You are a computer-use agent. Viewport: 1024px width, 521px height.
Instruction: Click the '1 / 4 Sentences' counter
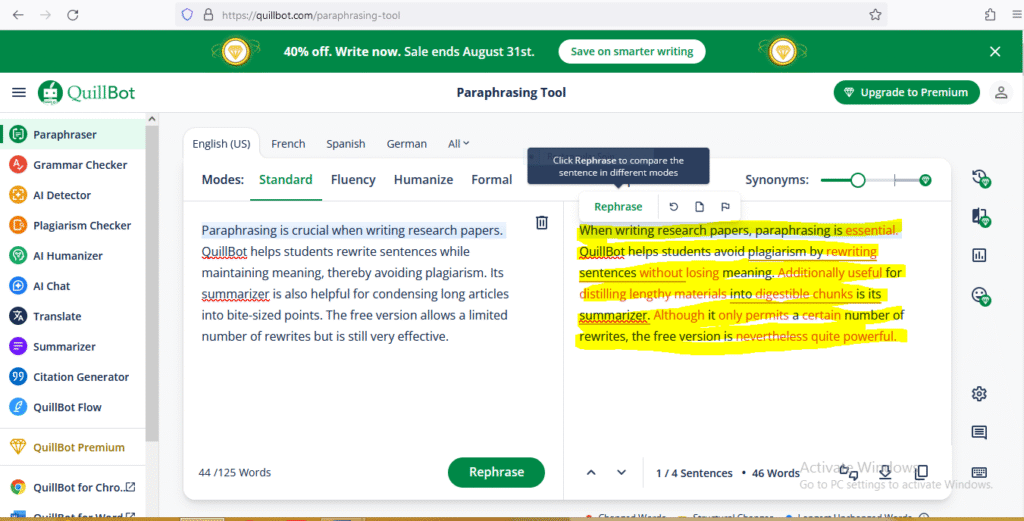coord(694,473)
